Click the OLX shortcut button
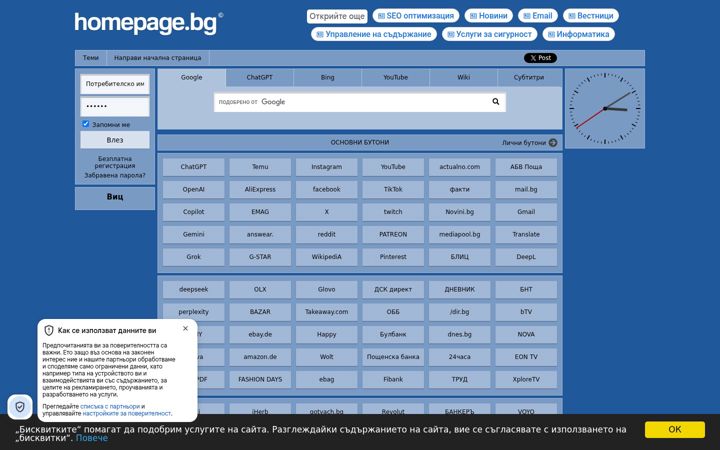Viewport: 720px width, 450px height. point(260,290)
